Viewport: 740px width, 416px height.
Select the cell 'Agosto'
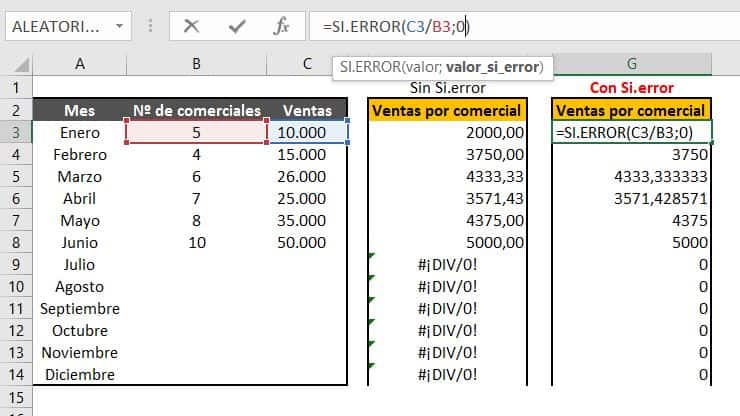[80, 287]
